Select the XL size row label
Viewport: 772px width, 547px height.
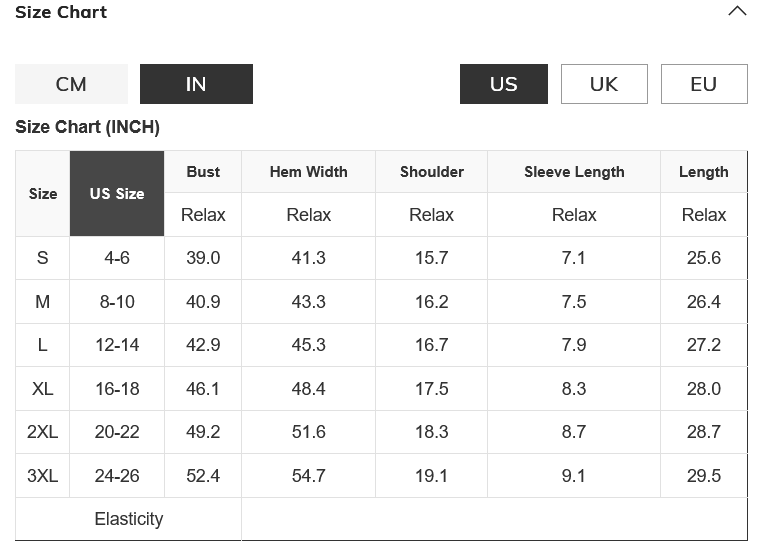(x=42, y=389)
